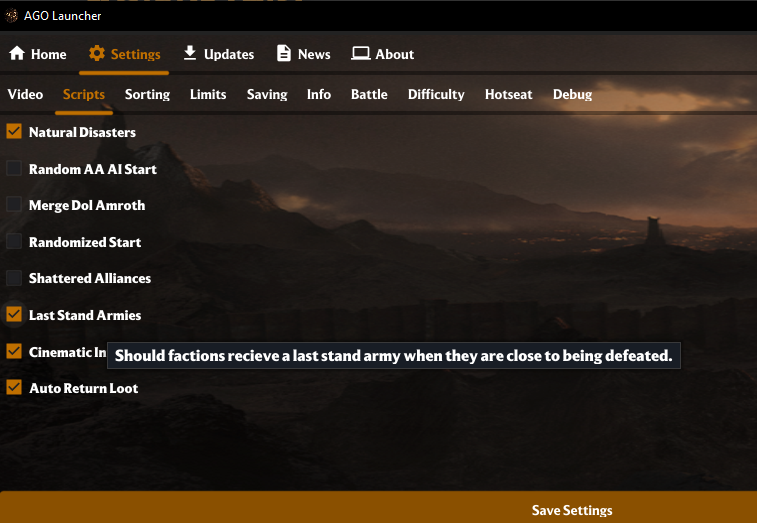Uncheck Last Stand Armies checkbox
This screenshot has width=757, height=523.
click(14, 314)
